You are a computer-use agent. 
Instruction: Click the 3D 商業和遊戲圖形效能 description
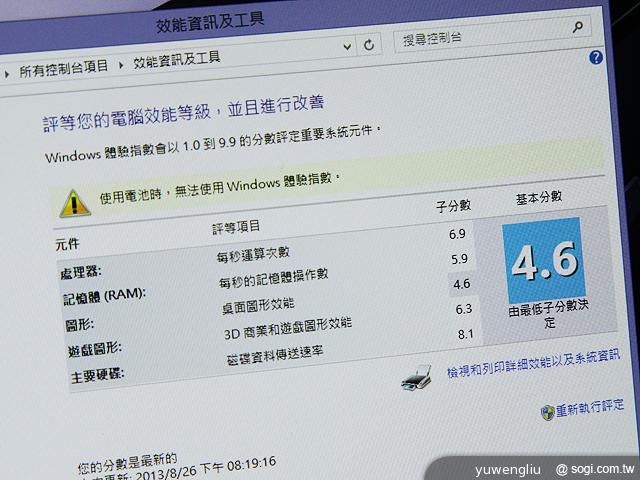click(288, 329)
